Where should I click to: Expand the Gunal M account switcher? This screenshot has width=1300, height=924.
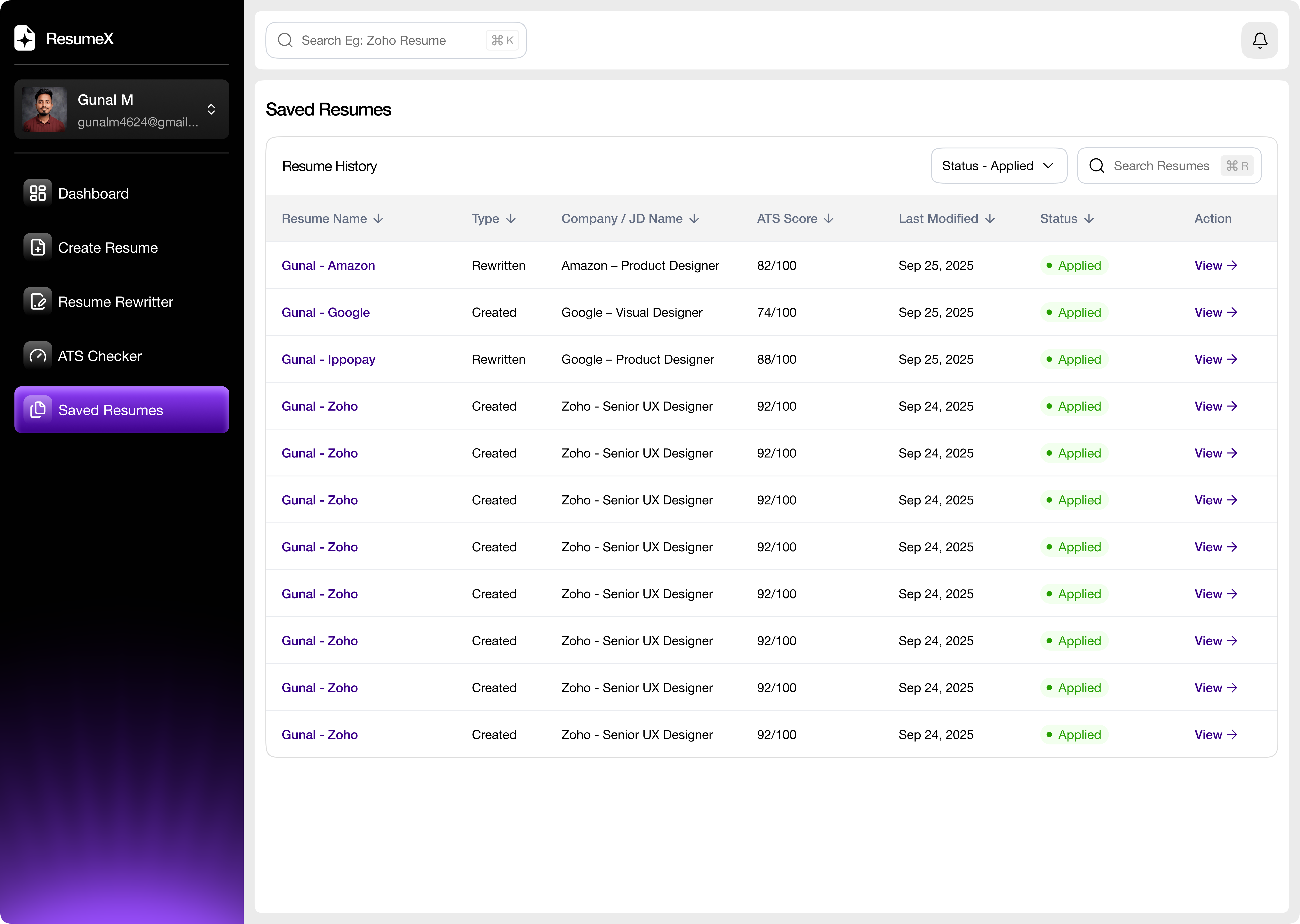[211, 109]
